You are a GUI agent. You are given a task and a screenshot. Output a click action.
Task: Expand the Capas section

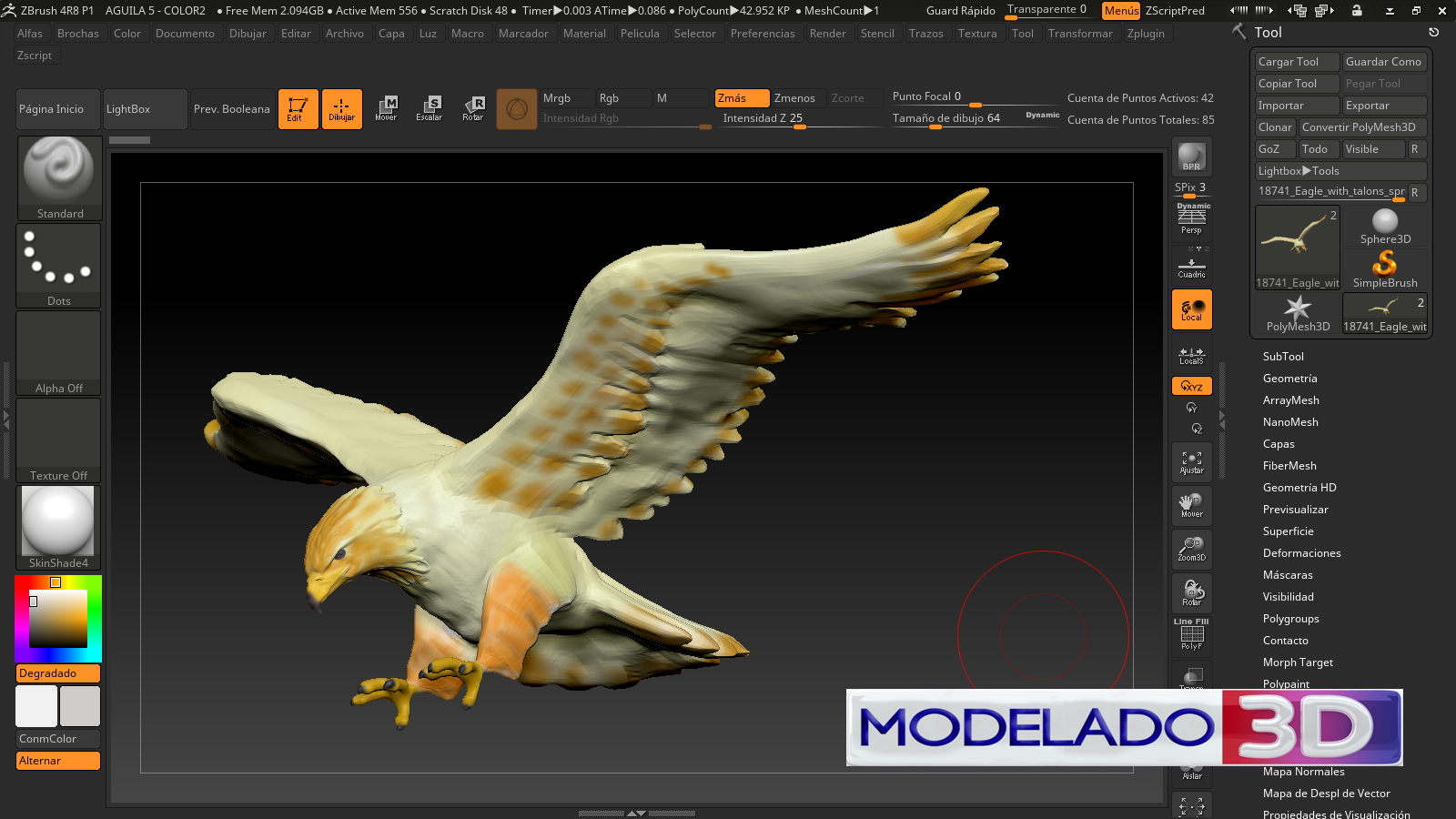[x=1279, y=444]
